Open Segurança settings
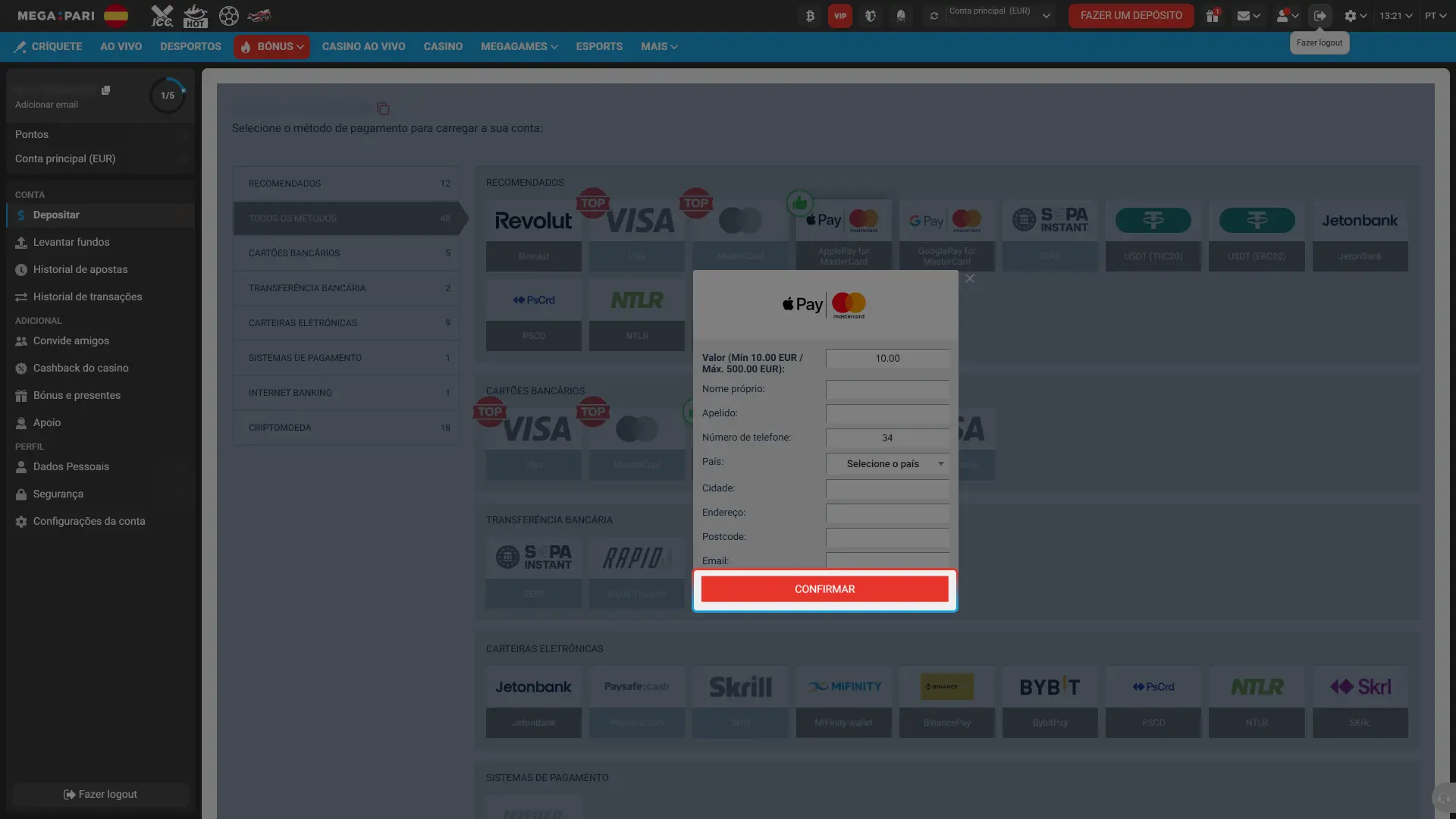Image resolution: width=1456 pixels, height=819 pixels. pos(101,494)
